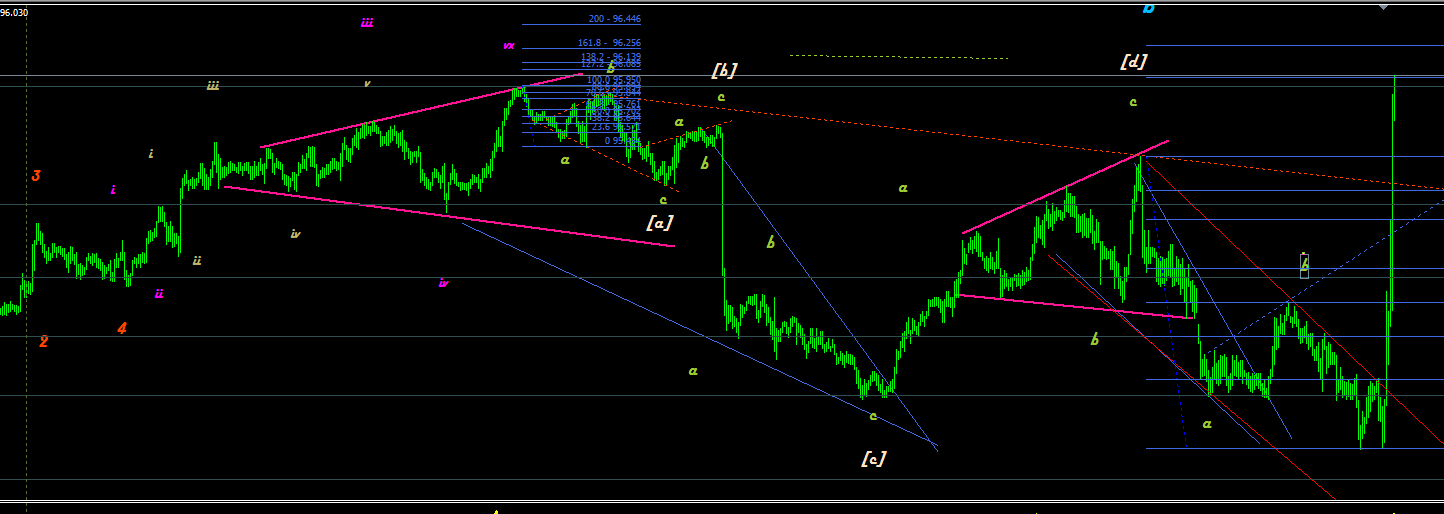This screenshot has width=1444, height=514.
Task: Select the magenta iv wave label
Action: [443, 283]
